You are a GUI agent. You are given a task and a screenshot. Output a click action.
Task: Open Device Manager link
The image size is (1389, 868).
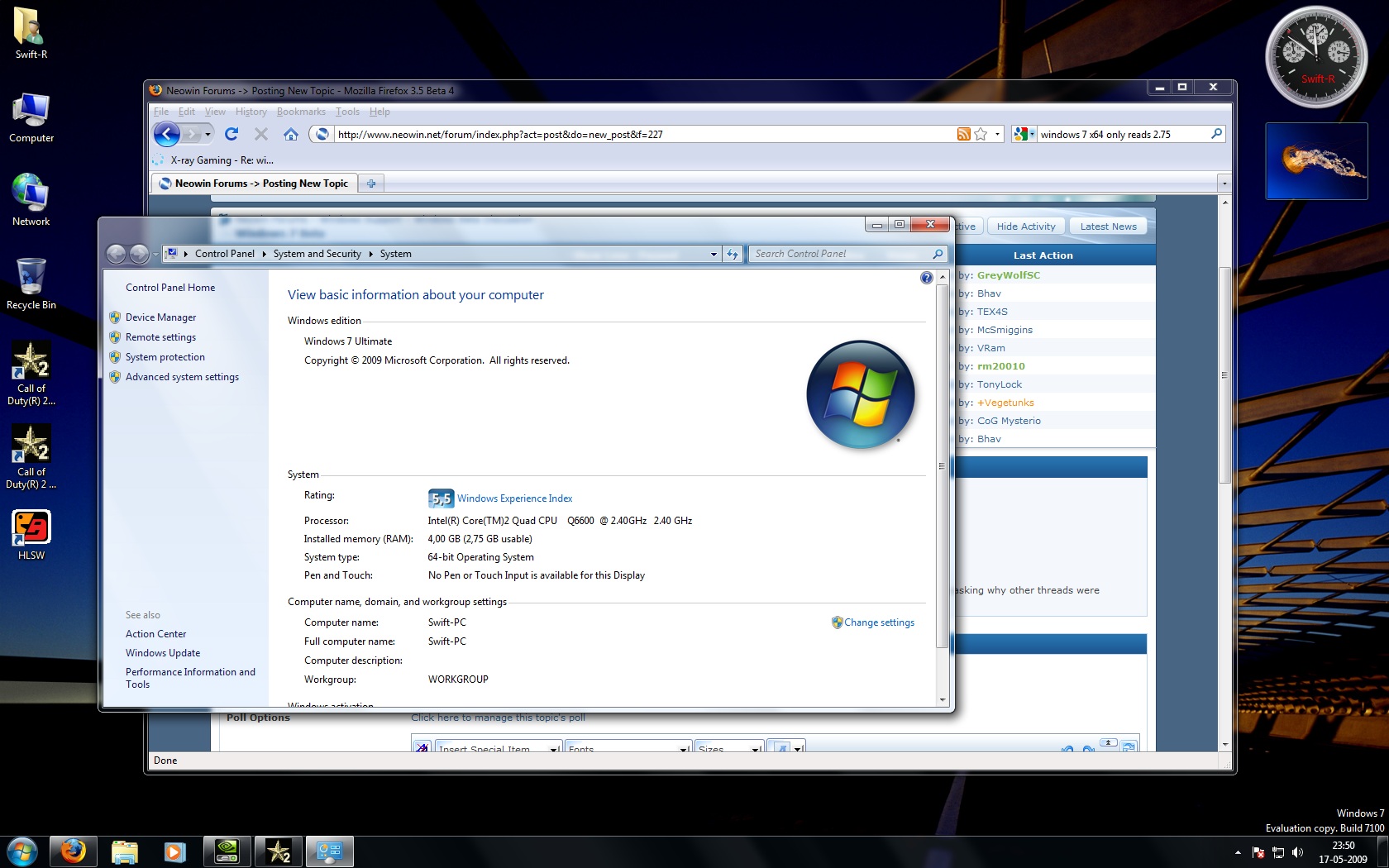click(x=160, y=317)
